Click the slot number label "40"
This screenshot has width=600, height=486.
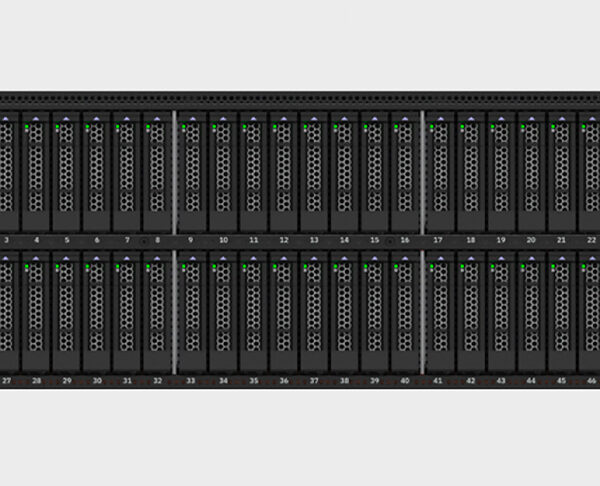tap(405, 380)
